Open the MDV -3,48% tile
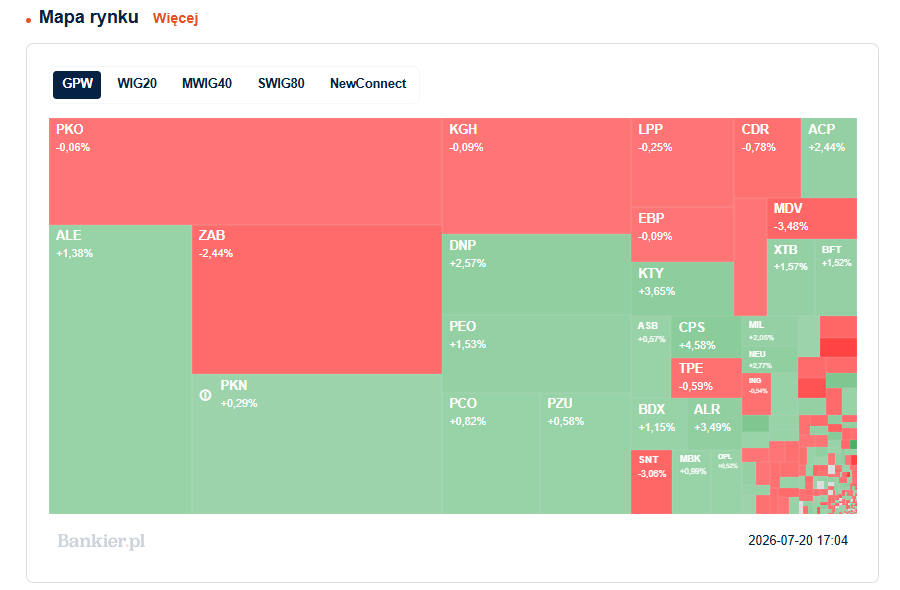 tap(812, 219)
